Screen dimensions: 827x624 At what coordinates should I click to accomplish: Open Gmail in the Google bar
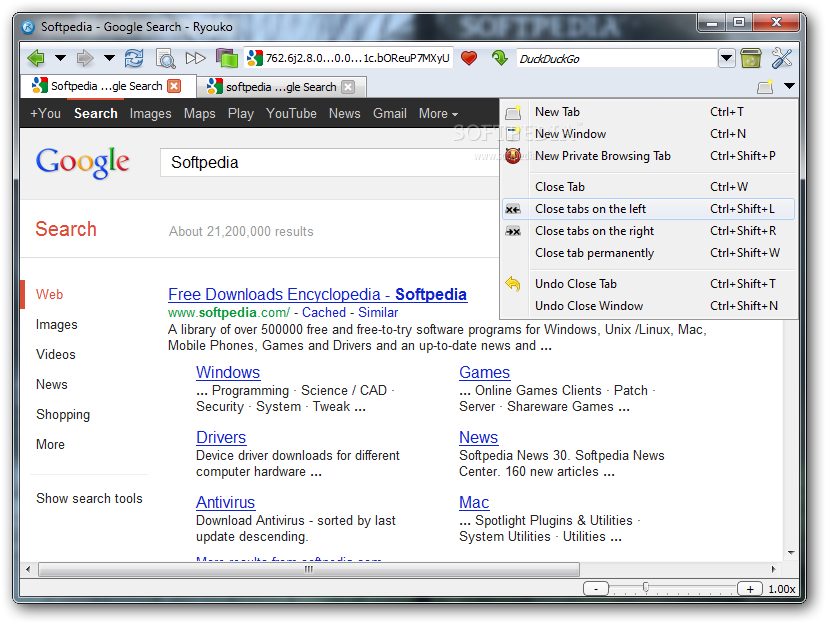click(390, 113)
